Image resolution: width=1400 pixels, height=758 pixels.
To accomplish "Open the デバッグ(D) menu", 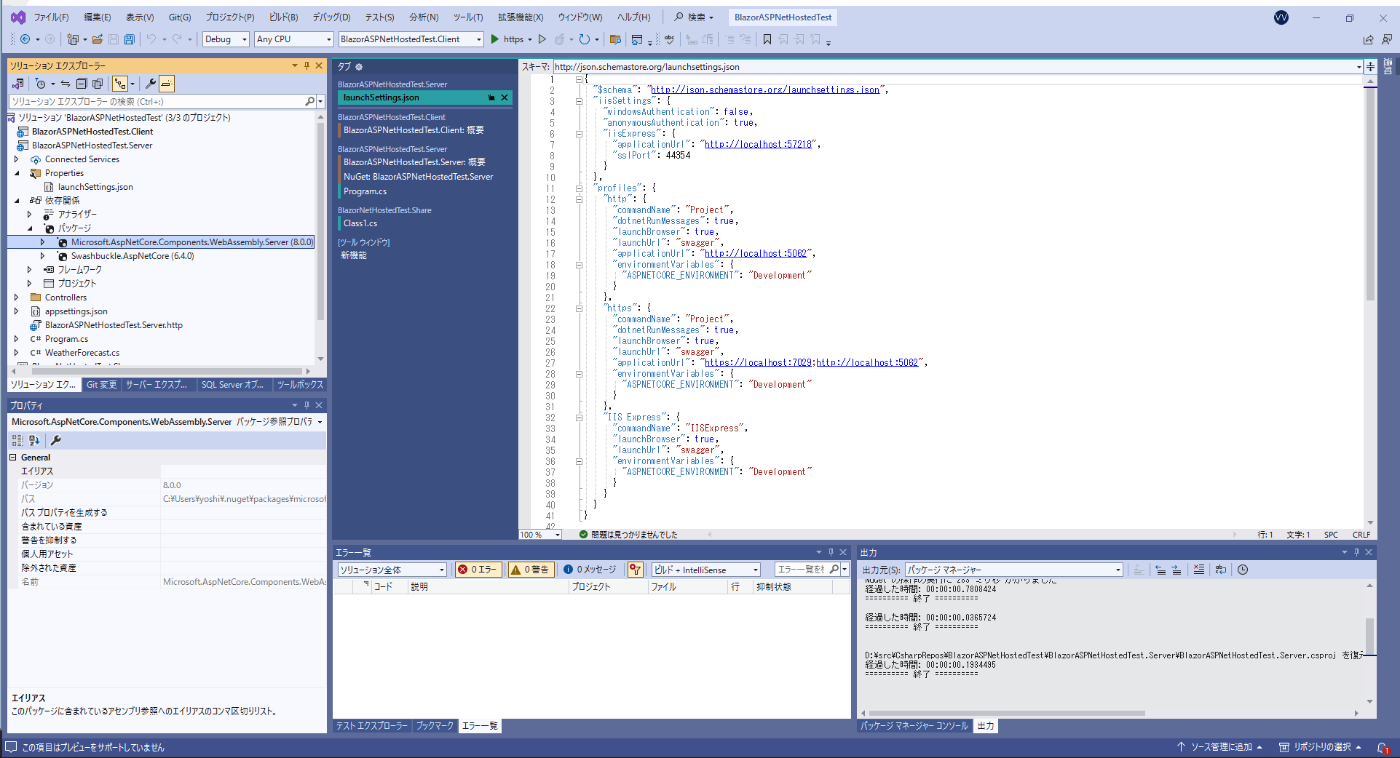I will [331, 17].
